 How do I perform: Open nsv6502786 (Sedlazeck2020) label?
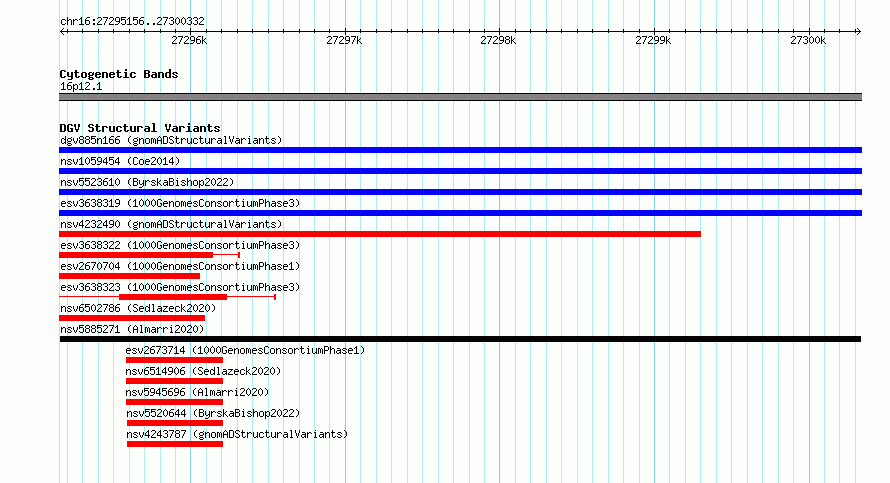138,308
